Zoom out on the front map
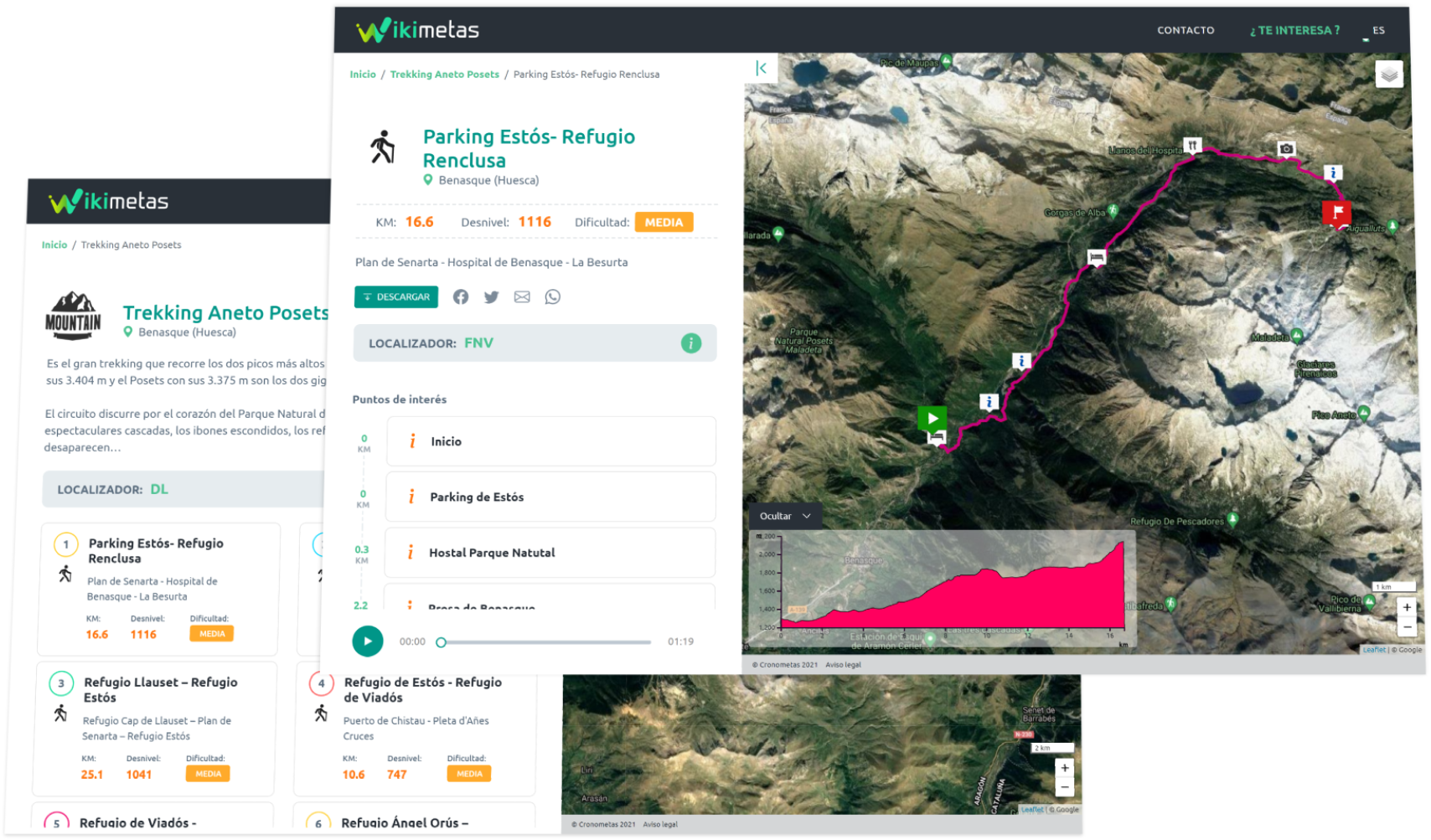Image resolution: width=1431 pixels, height=840 pixels. click(x=1407, y=626)
